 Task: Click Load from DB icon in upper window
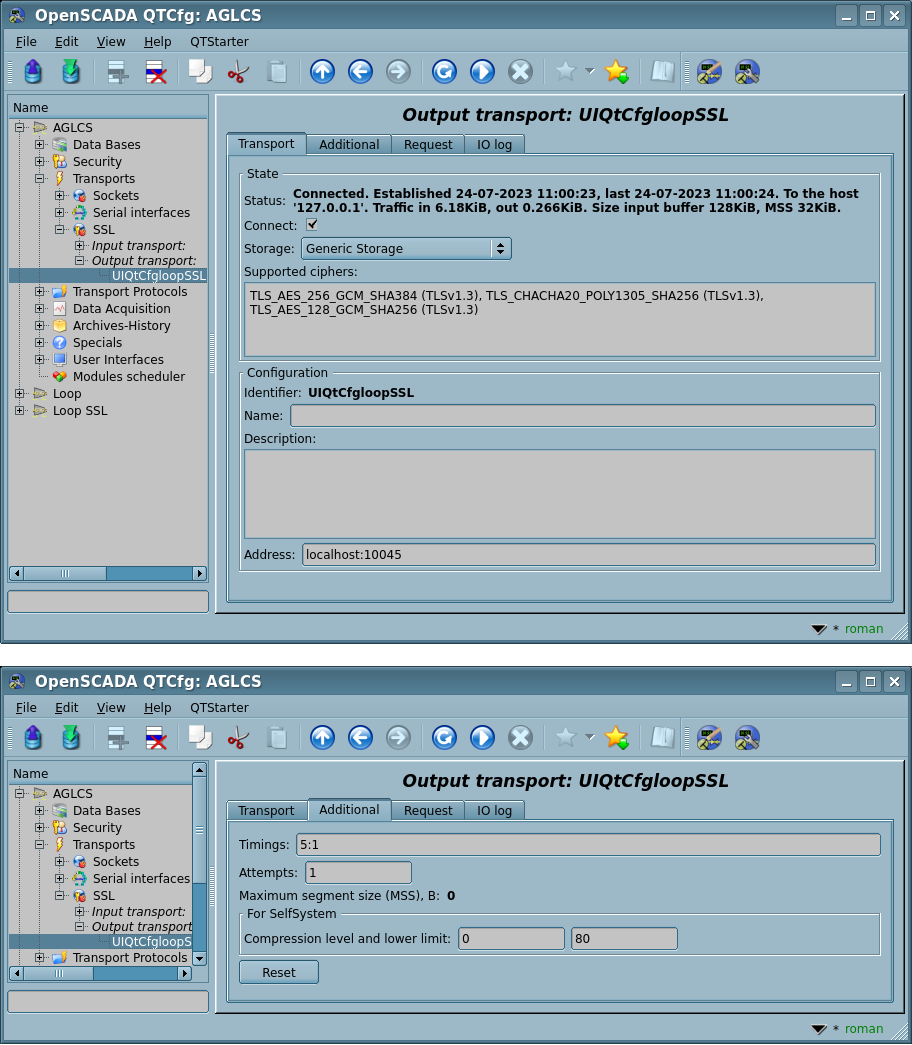tap(33, 72)
